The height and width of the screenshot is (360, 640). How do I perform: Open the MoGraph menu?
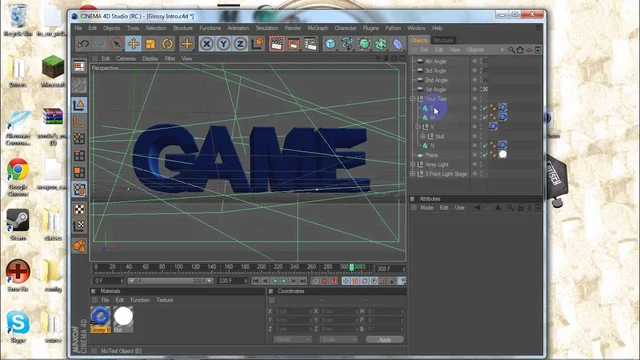pyautogui.click(x=318, y=28)
